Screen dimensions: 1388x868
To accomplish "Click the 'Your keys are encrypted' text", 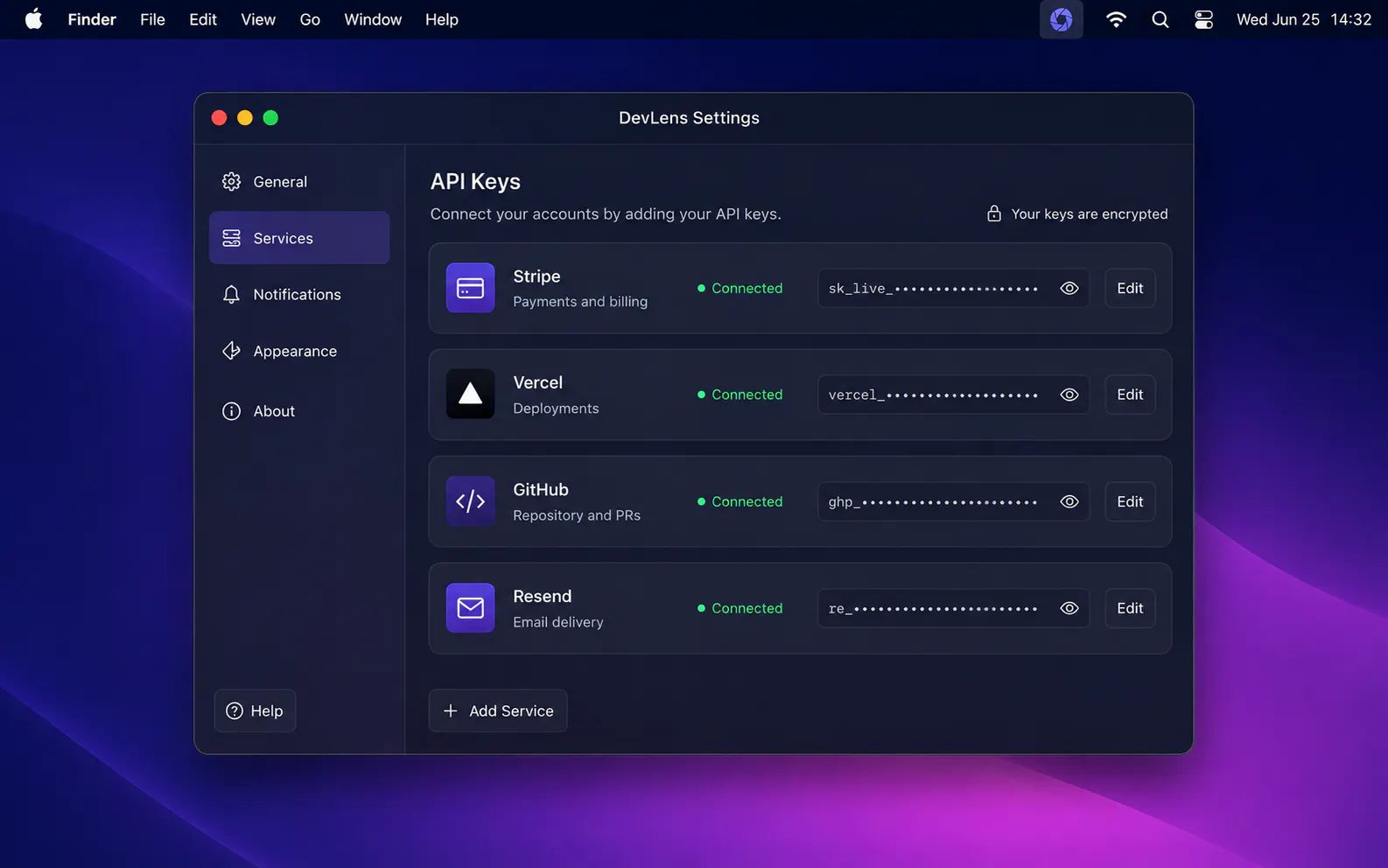I will tap(1090, 213).
